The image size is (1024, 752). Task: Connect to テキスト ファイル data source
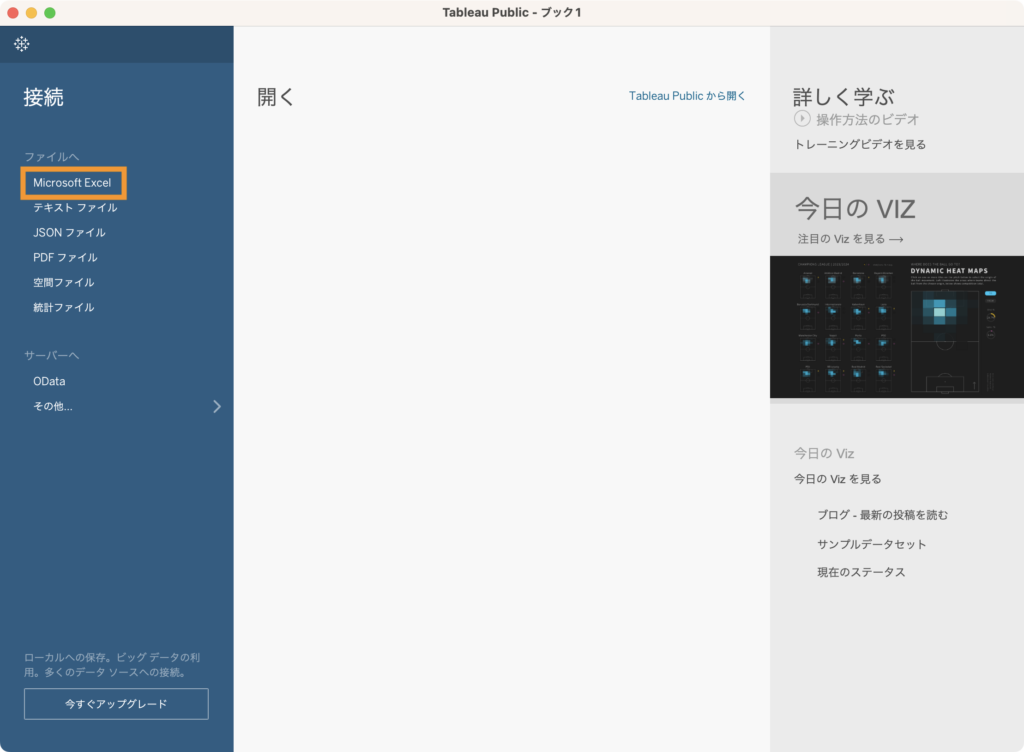tap(75, 208)
